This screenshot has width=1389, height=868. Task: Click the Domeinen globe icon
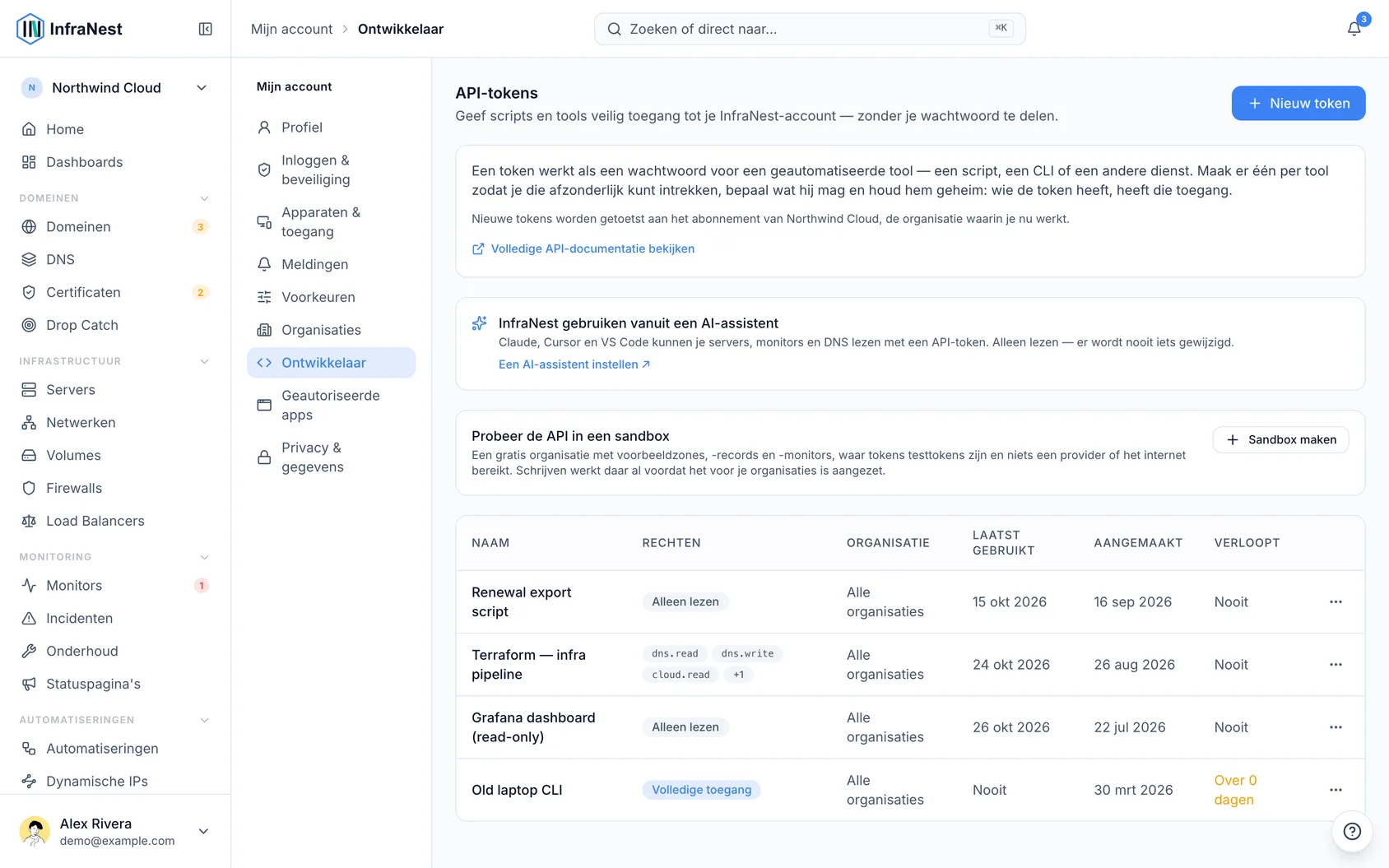click(29, 227)
